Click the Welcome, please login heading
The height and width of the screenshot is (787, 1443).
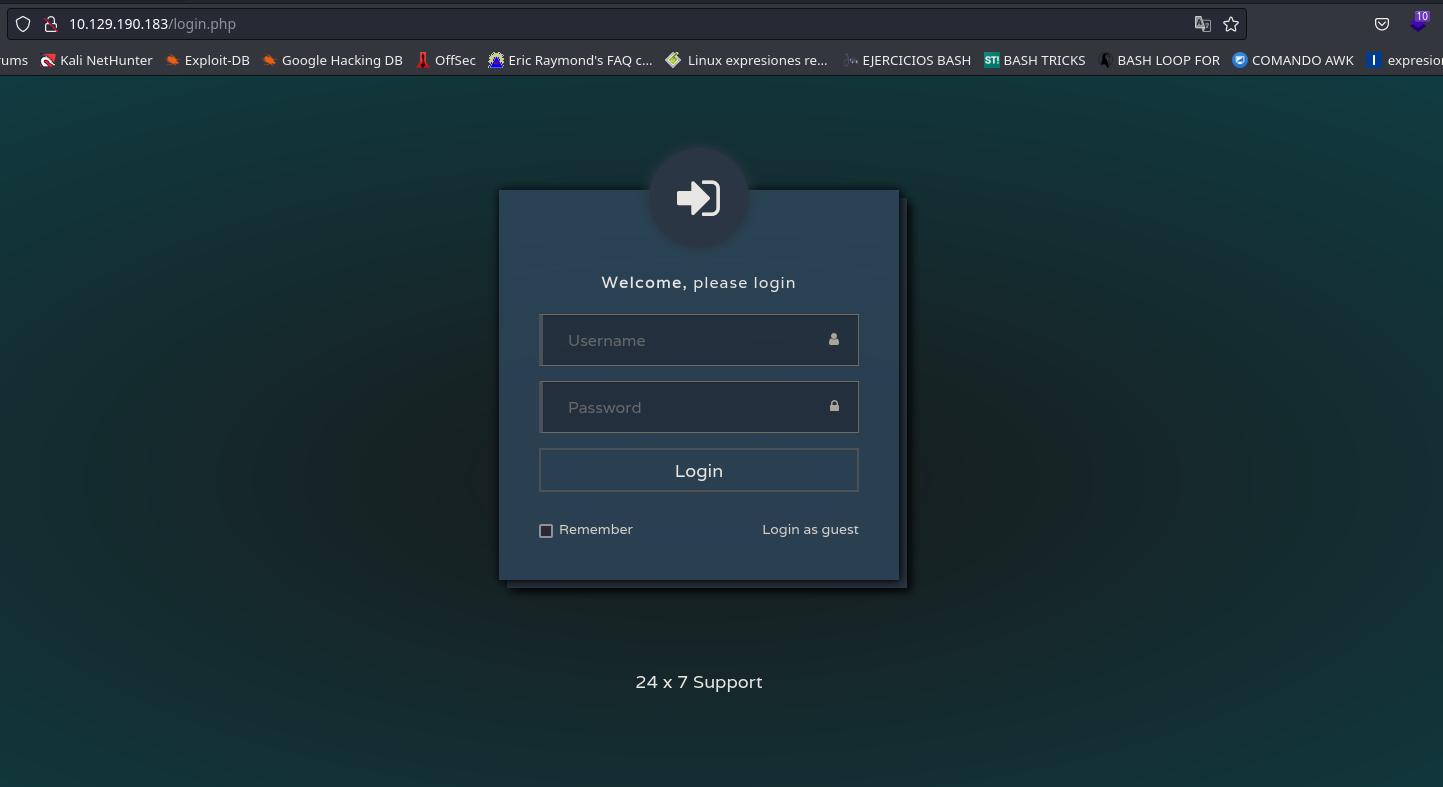(x=699, y=283)
